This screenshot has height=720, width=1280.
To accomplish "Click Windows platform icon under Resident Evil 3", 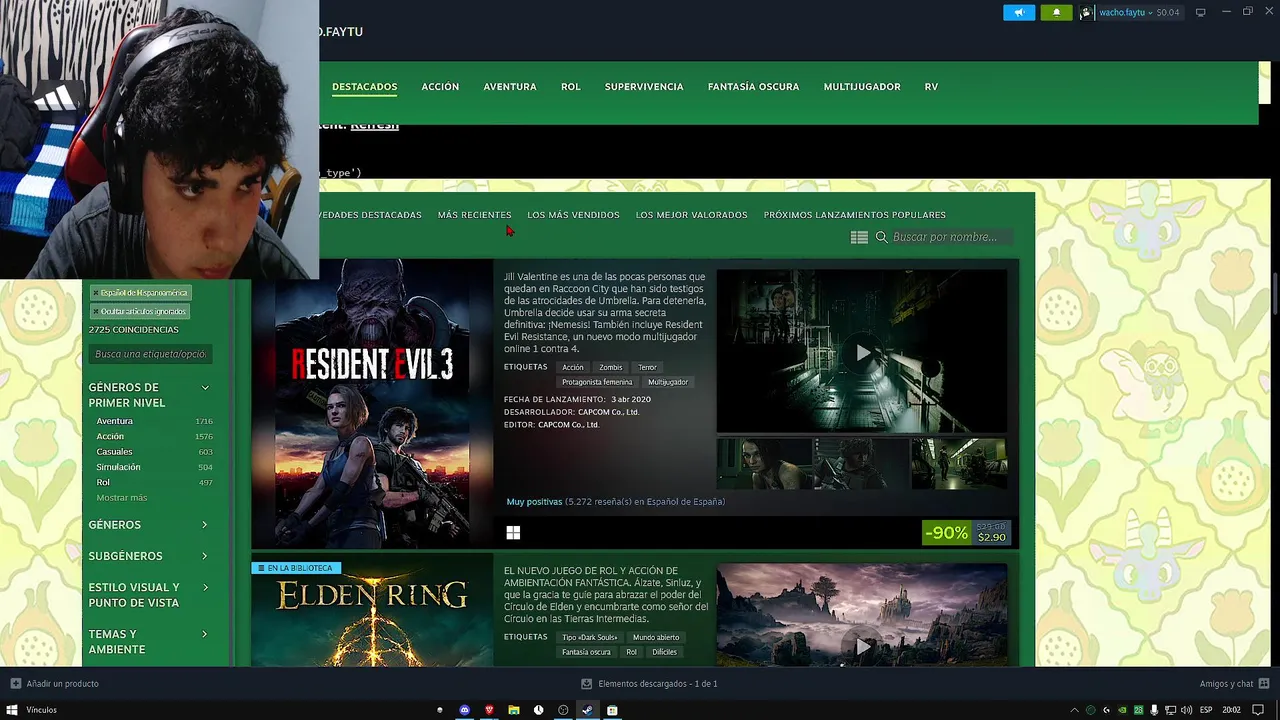I will (513, 533).
